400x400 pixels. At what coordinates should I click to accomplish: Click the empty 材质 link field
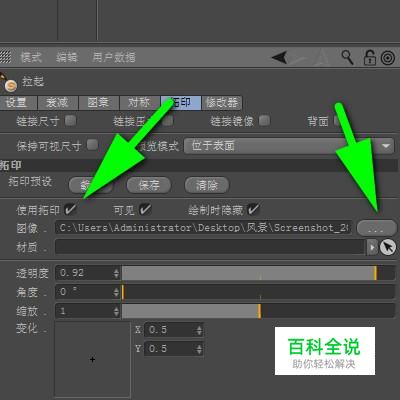coord(211,247)
